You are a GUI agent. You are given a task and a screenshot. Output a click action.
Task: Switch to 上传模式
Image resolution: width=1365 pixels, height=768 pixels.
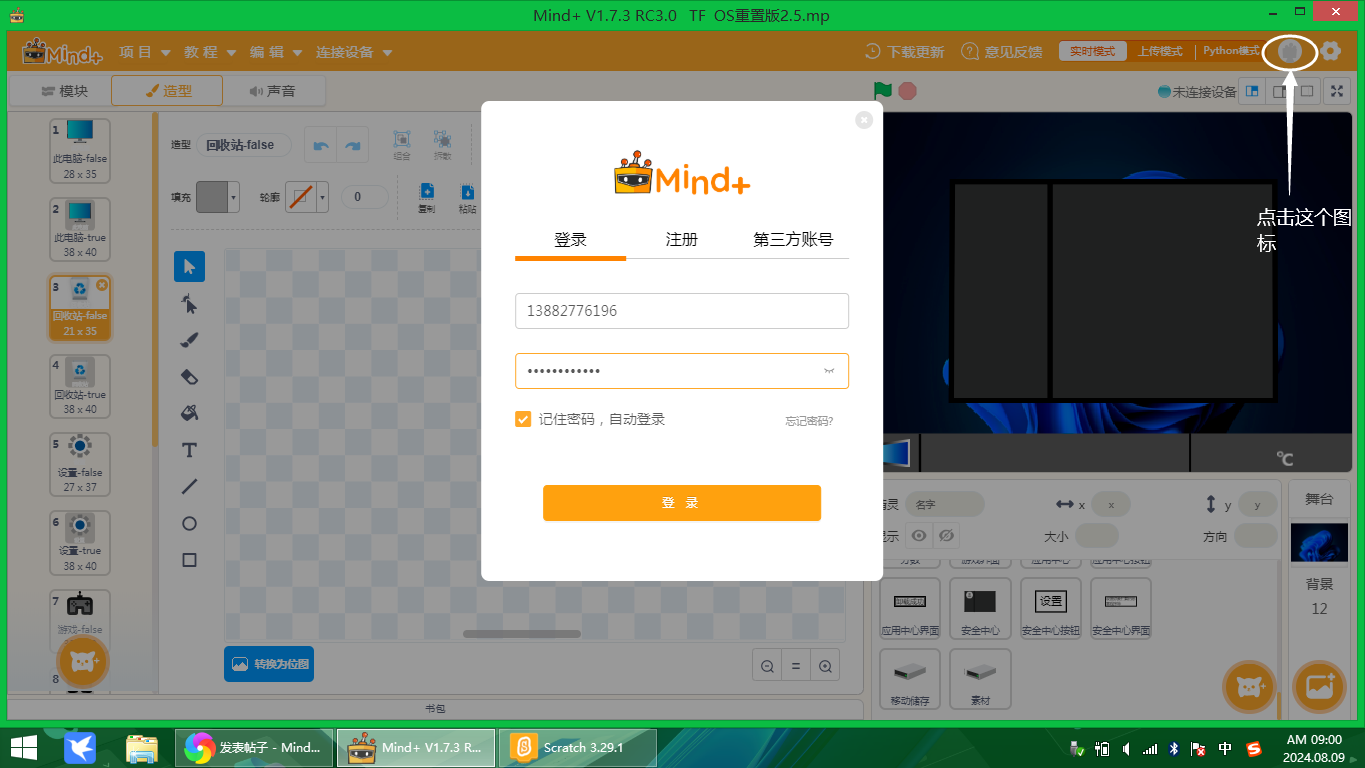pos(1160,51)
